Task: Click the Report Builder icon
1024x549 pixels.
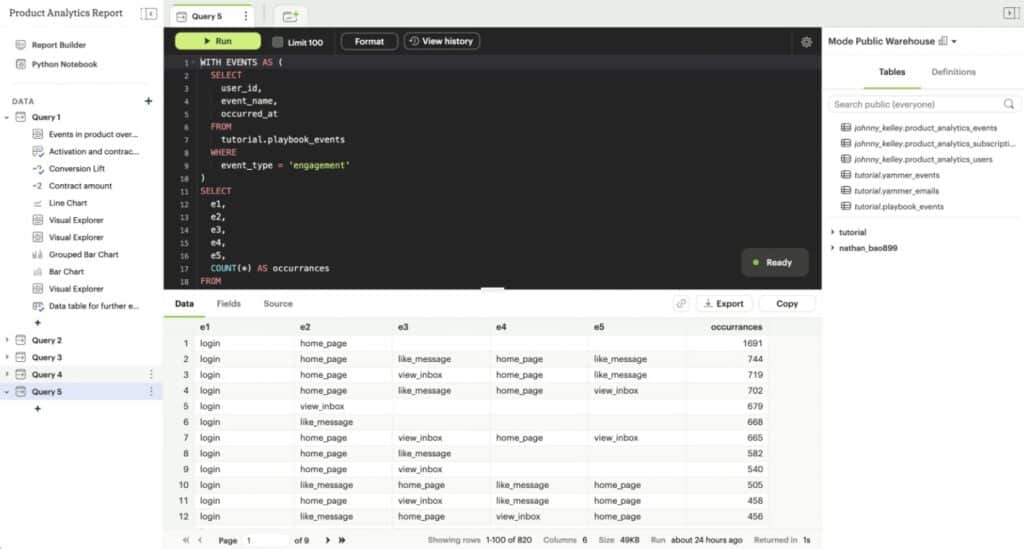Action: click(21, 45)
